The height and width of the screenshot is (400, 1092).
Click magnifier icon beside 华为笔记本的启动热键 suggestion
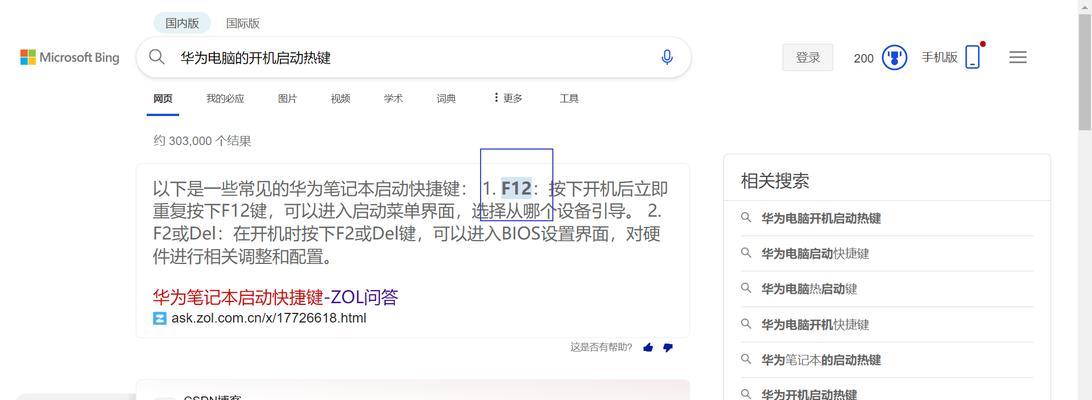coord(746,360)
